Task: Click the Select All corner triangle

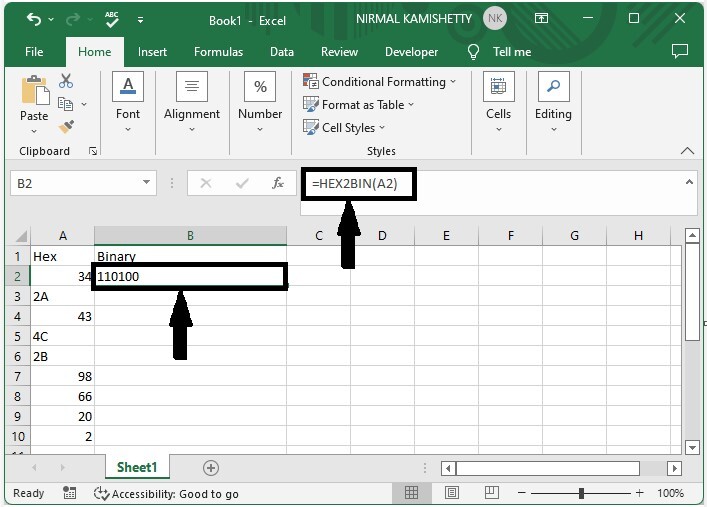Action: pyautogui.click(x=20, y=235)
